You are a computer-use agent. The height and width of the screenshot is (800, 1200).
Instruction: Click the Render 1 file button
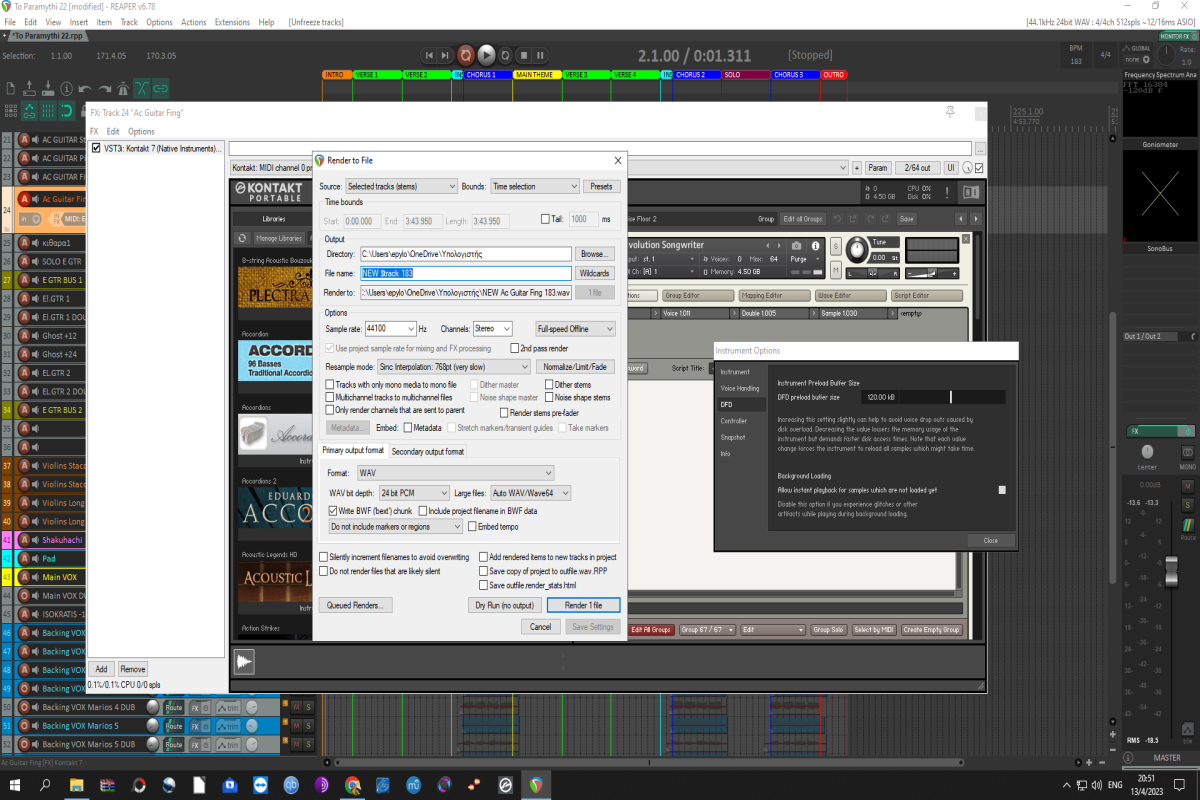coord(583,605)
